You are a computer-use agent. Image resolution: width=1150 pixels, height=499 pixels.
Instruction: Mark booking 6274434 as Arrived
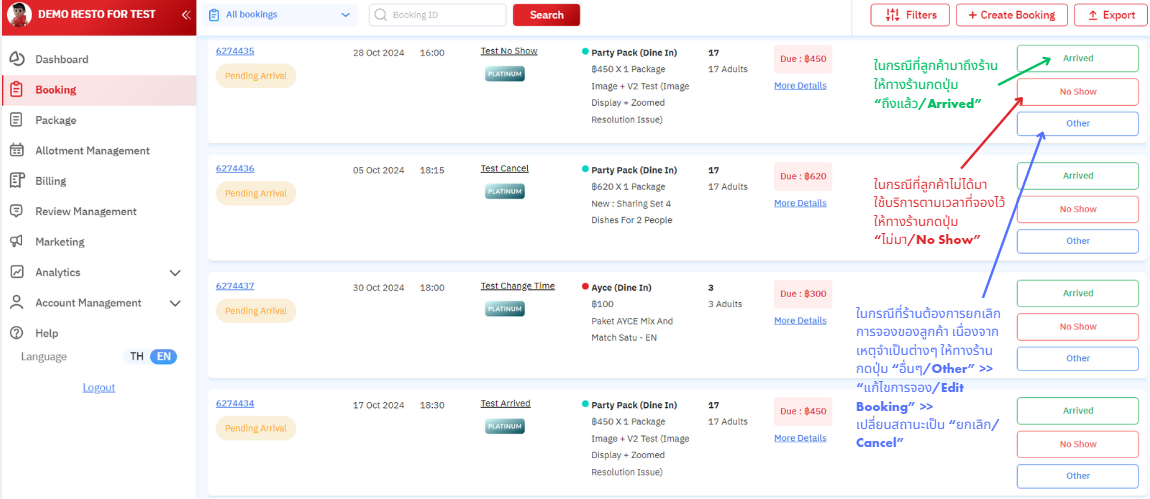1077,410
